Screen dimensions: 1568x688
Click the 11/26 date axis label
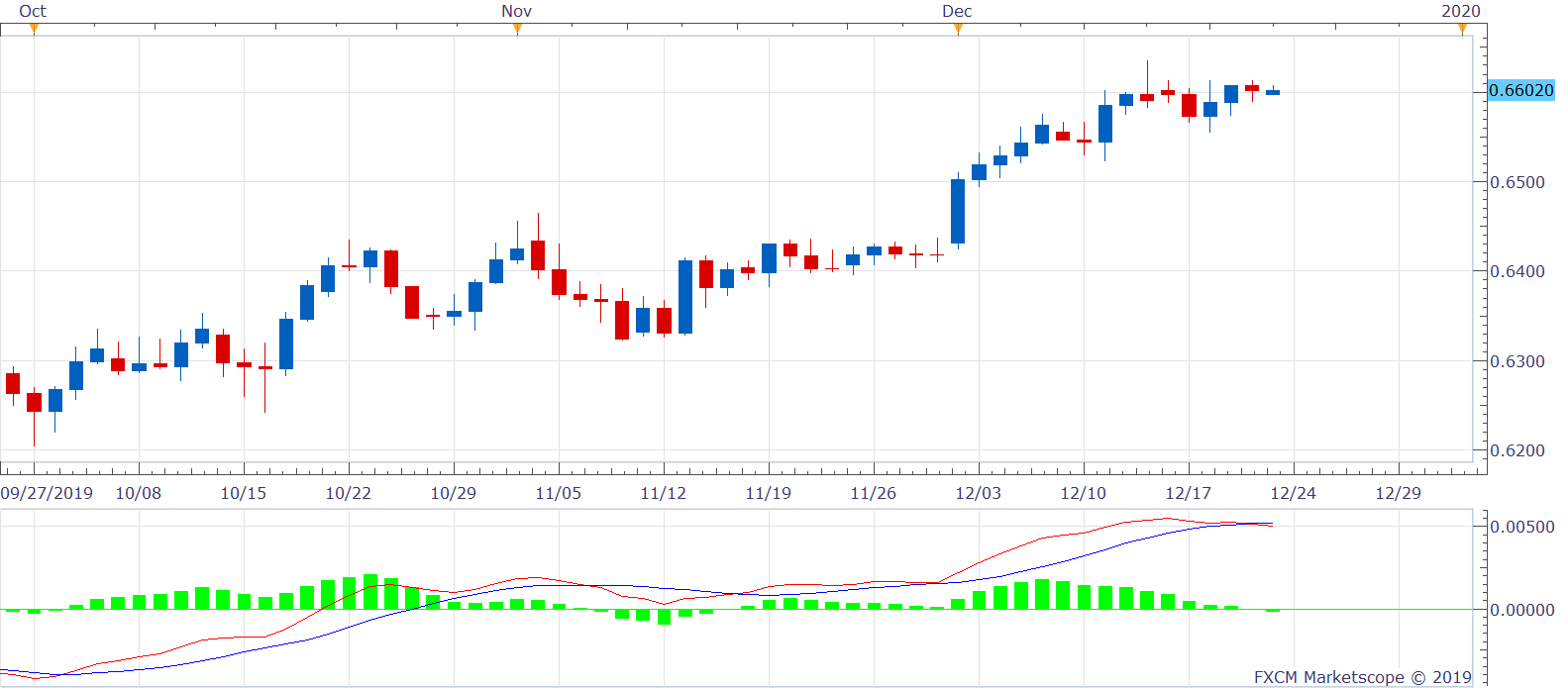[874, 493]
